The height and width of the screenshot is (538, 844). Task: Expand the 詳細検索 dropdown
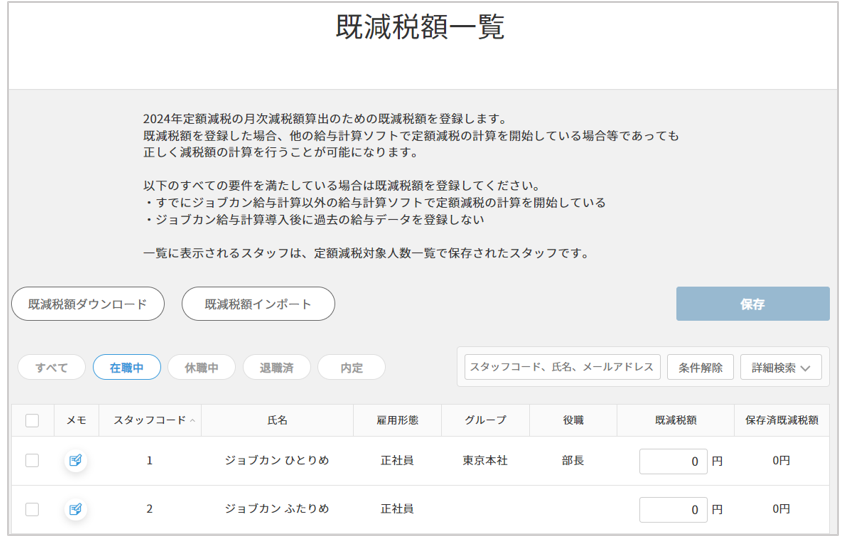click(x=780, y=367)
